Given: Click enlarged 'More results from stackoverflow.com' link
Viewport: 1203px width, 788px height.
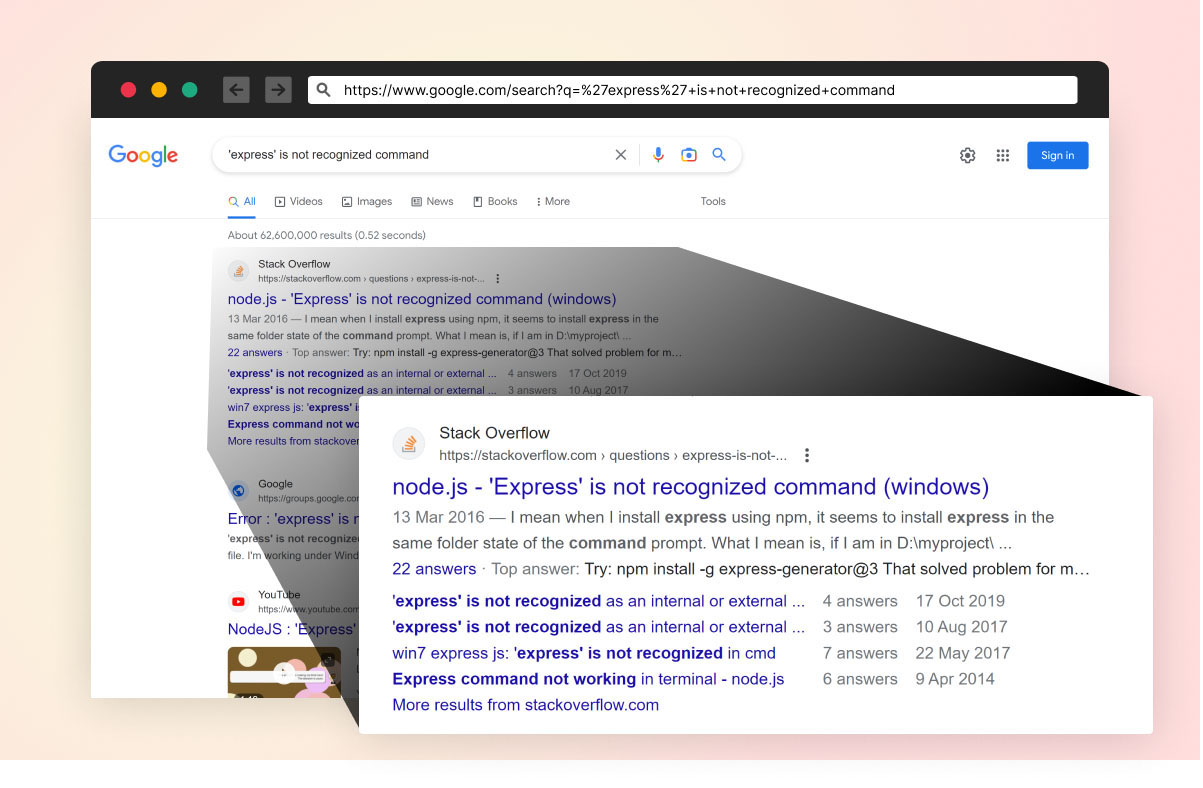Looking at the screenshot, I should pyautogui.click(x=526, y=705).
